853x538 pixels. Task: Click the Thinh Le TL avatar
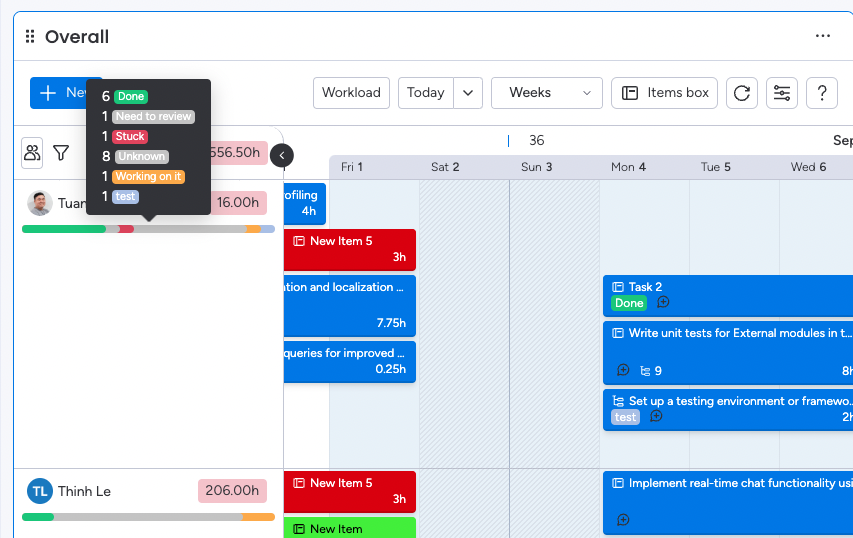[x=39, y=491]
